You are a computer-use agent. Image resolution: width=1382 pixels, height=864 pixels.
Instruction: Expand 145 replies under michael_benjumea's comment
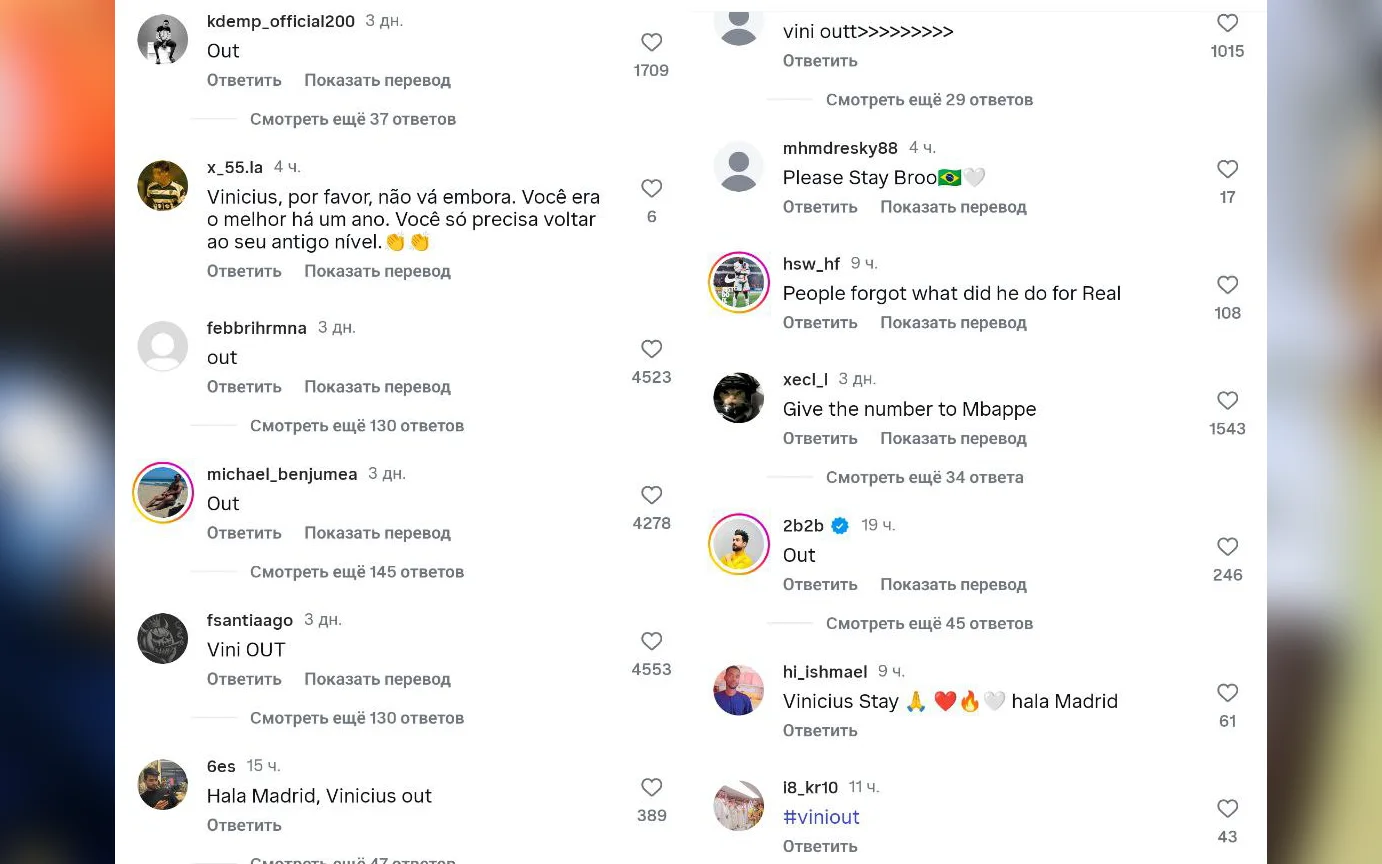click(x=356, y=572)
